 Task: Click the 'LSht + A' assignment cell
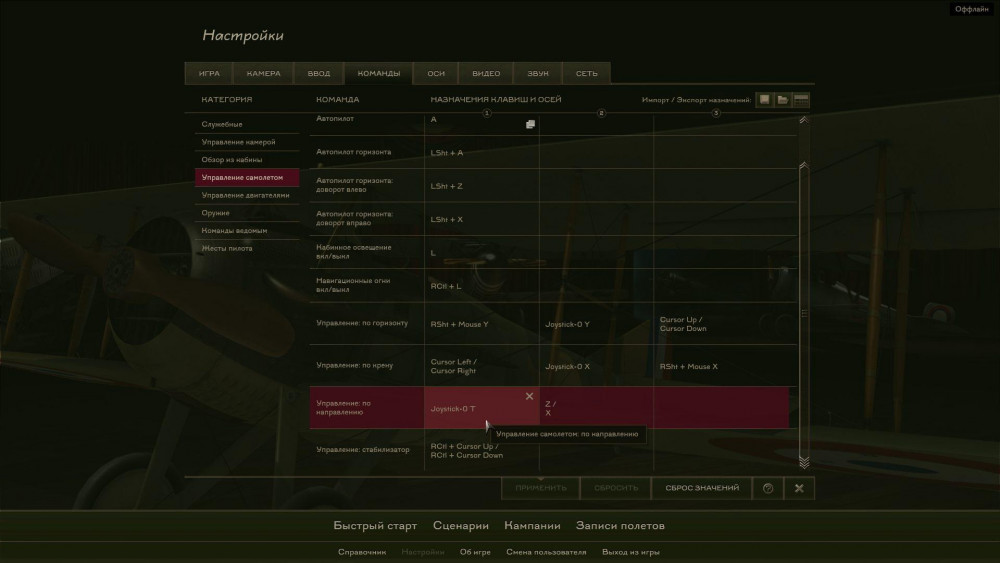click(482, 152)
